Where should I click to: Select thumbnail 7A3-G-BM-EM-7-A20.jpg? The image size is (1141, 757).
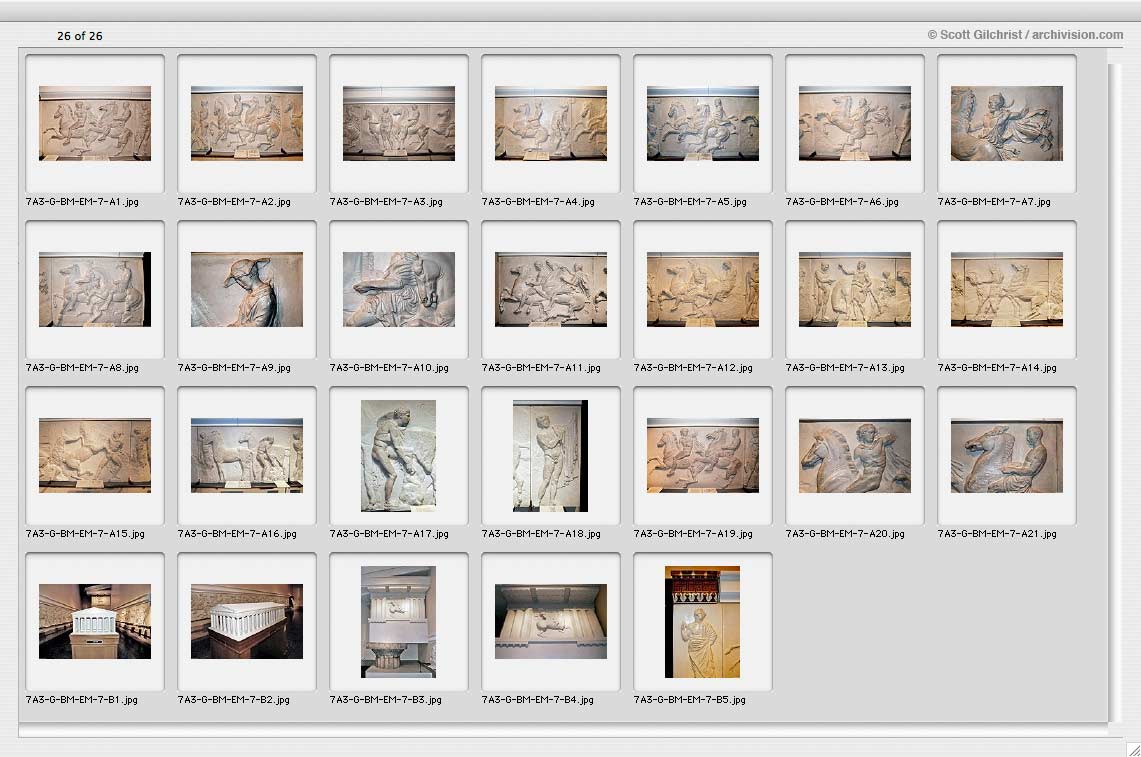(855, 455)
